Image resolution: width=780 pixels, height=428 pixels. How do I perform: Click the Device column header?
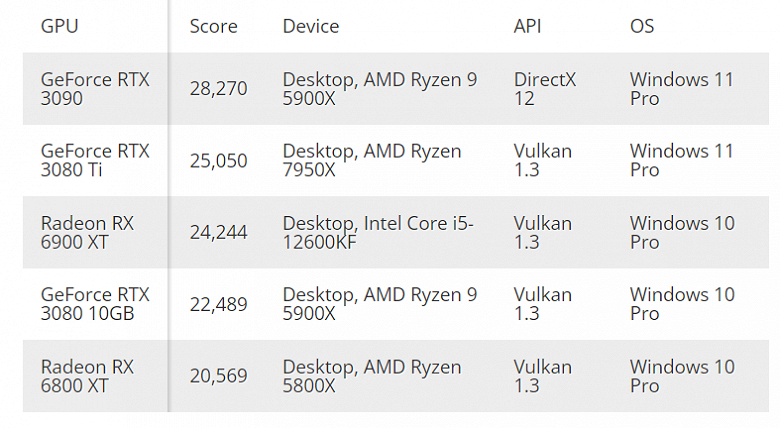310,26
